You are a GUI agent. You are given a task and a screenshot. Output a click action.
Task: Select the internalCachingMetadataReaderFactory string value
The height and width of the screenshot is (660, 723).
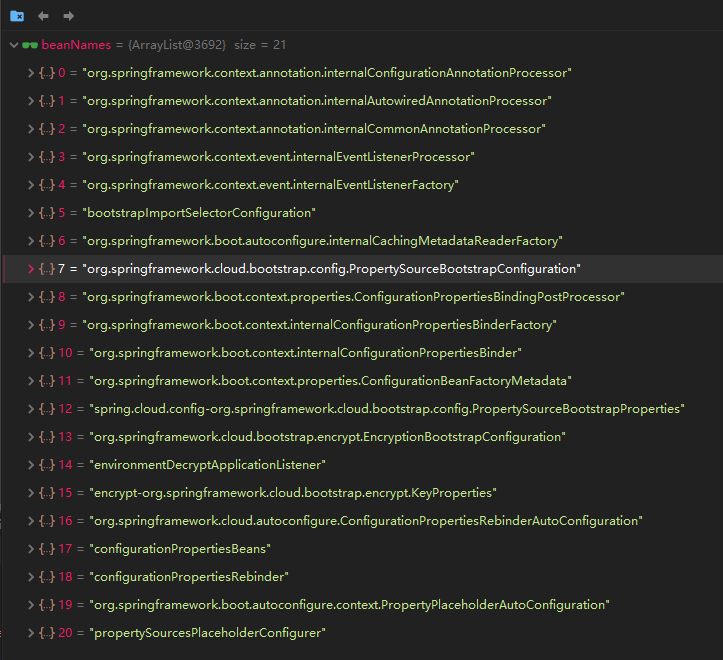point(322,241)
